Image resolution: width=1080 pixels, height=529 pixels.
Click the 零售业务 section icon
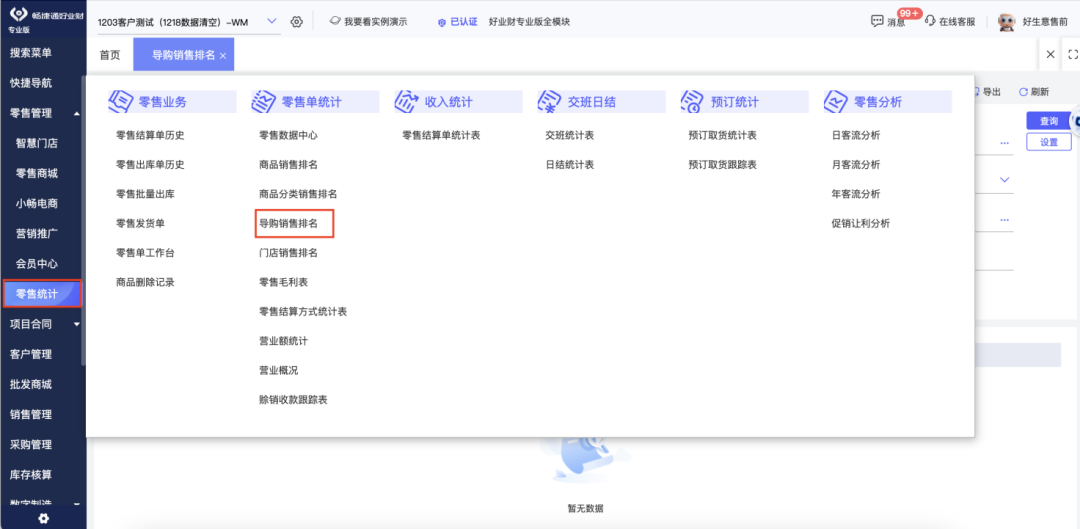pyautogui.click(x=121, y=102)
